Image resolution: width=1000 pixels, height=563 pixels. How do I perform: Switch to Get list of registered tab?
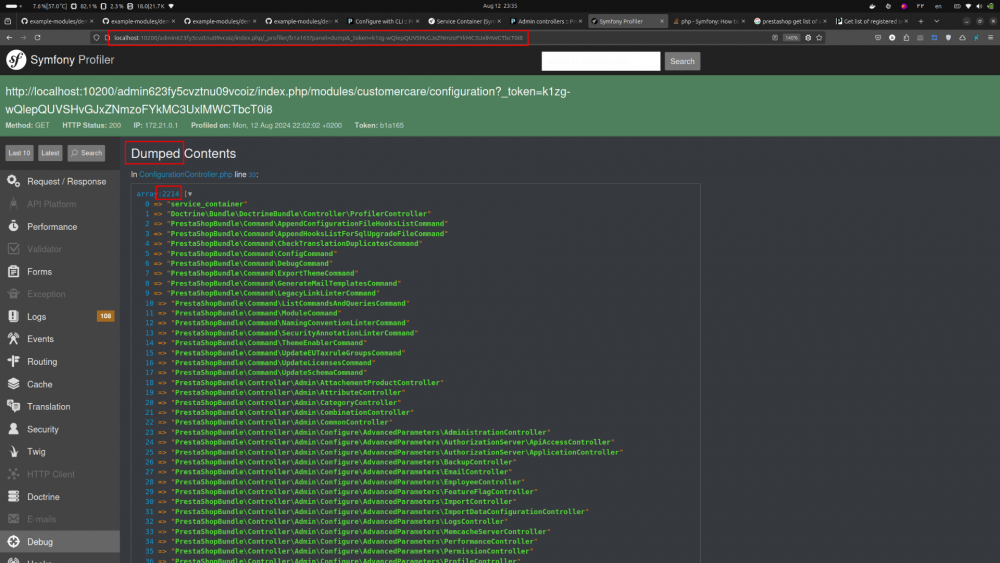pos(871,21)
